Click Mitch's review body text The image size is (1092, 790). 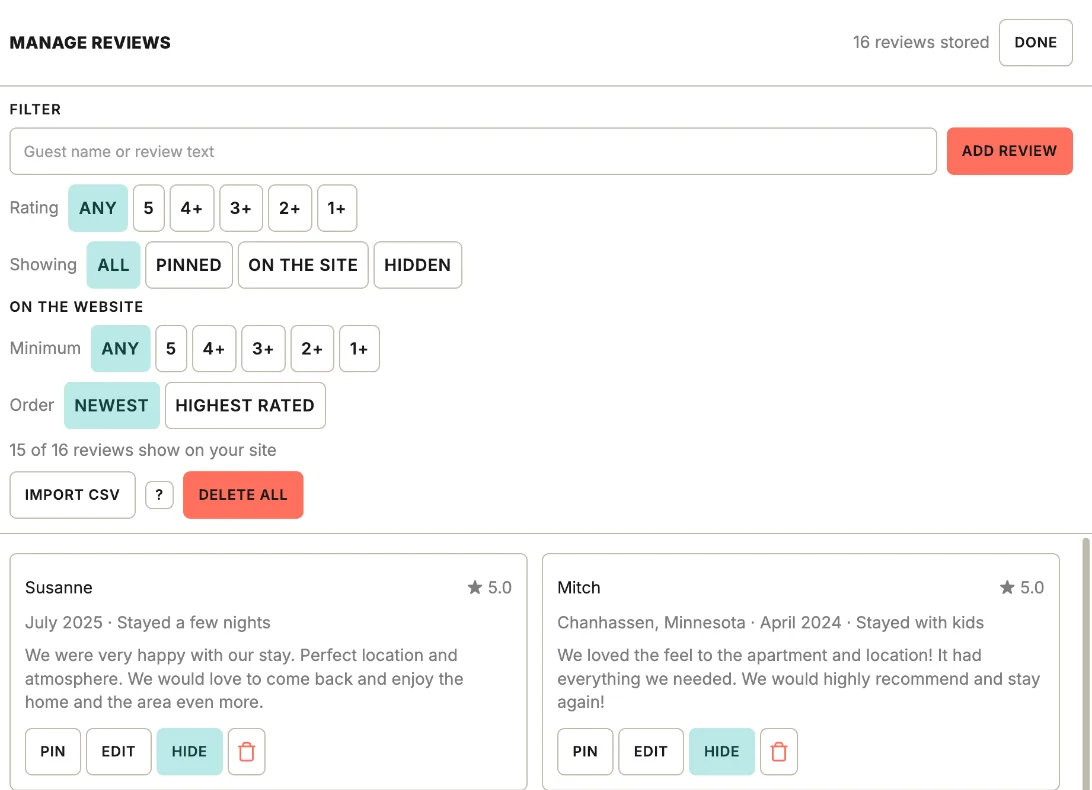(798, 679)
